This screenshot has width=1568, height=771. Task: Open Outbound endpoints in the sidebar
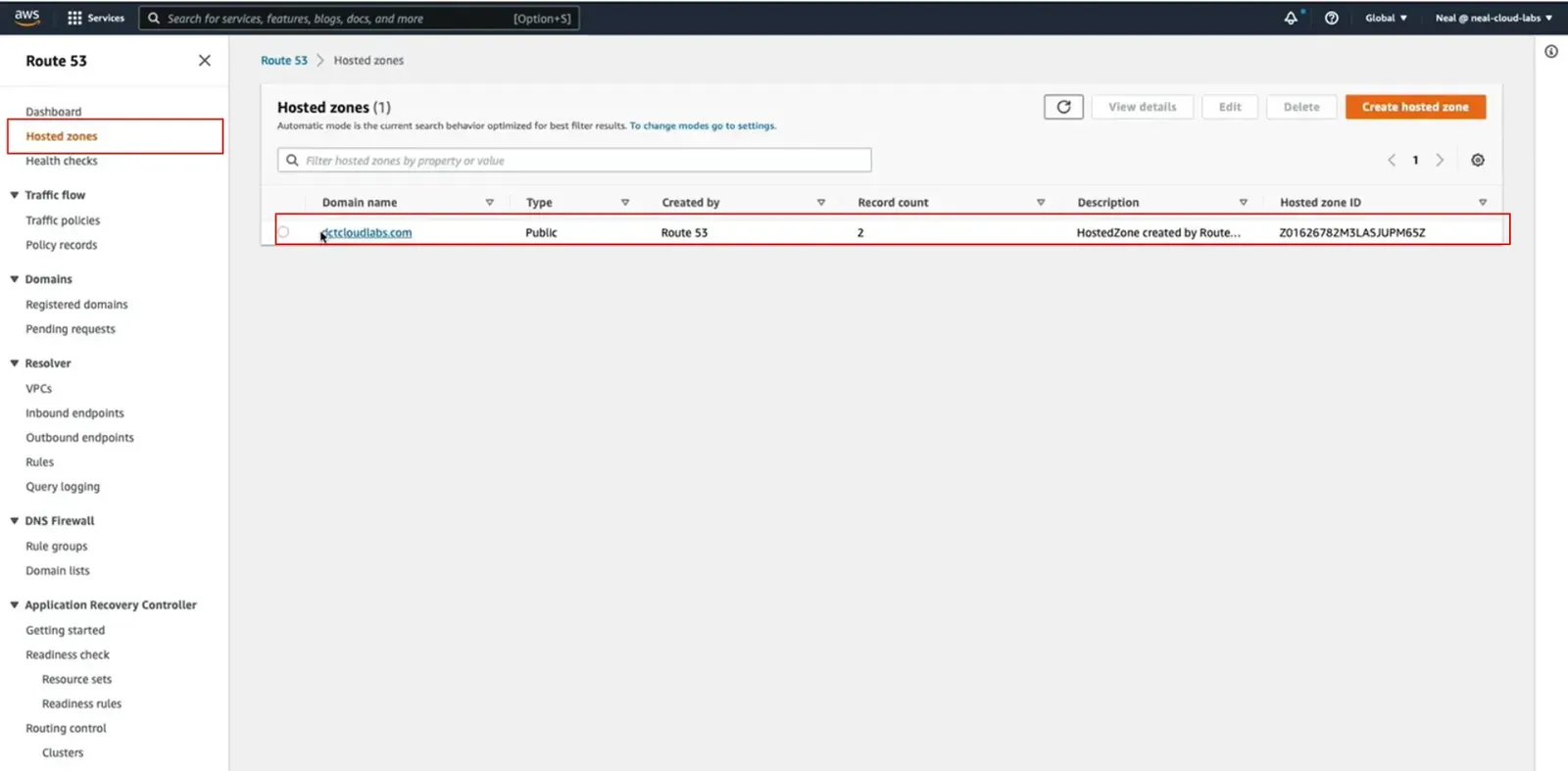79,438
